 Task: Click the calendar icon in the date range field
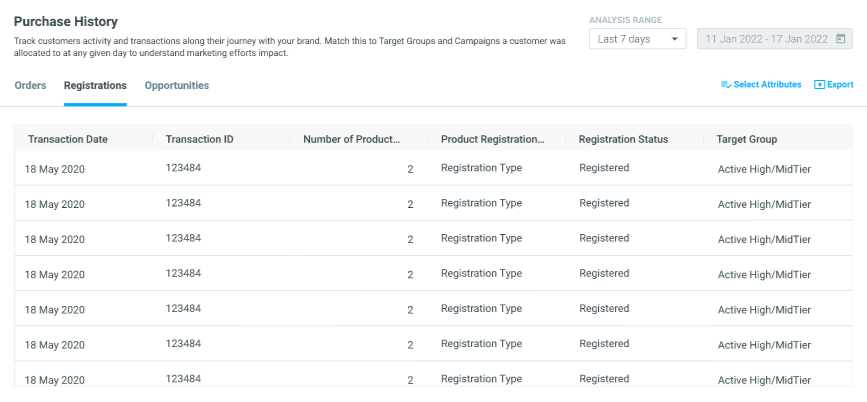tap(840, 39)
